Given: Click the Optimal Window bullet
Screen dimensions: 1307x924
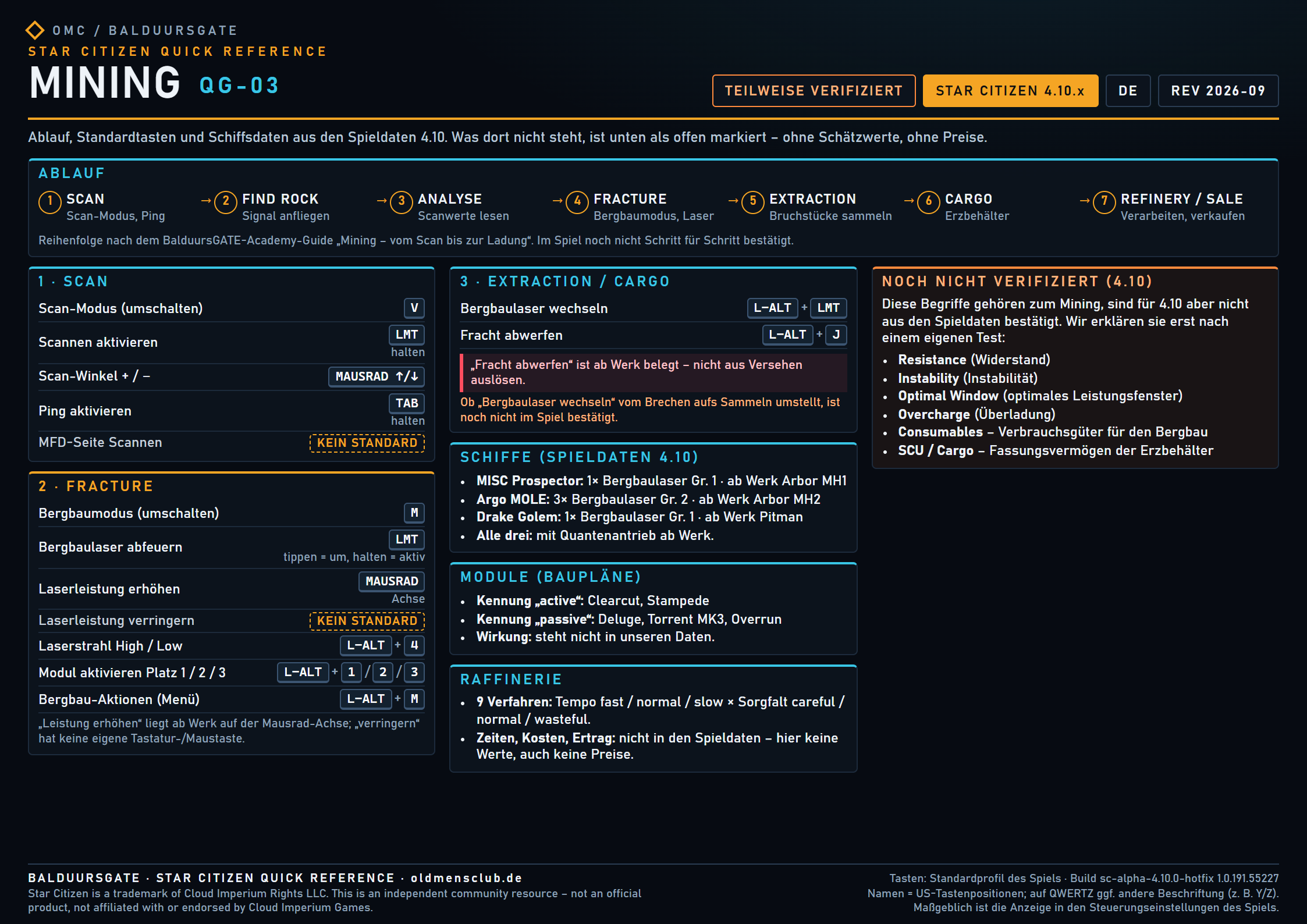Looking at the screenshot, I should [1040, 396].
